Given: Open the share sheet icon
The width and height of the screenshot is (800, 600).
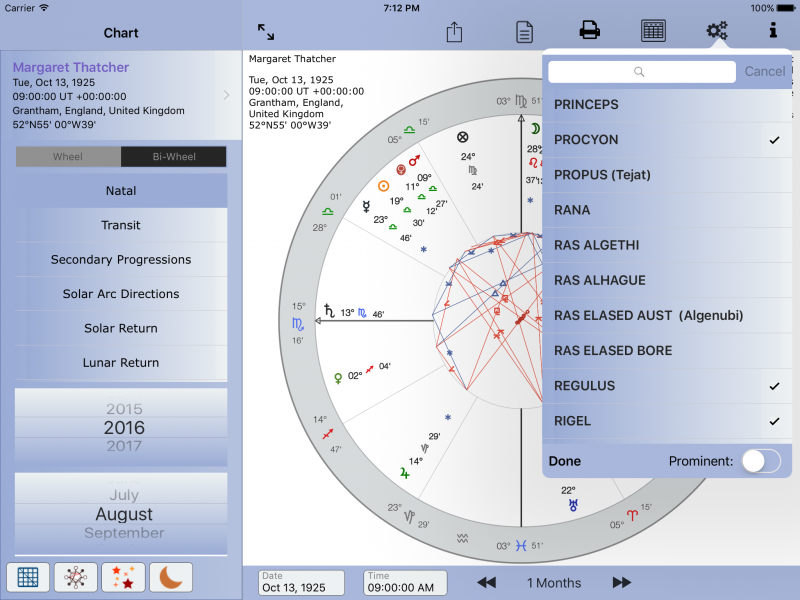Looking at the screenshot, I should tap(454, 32).
